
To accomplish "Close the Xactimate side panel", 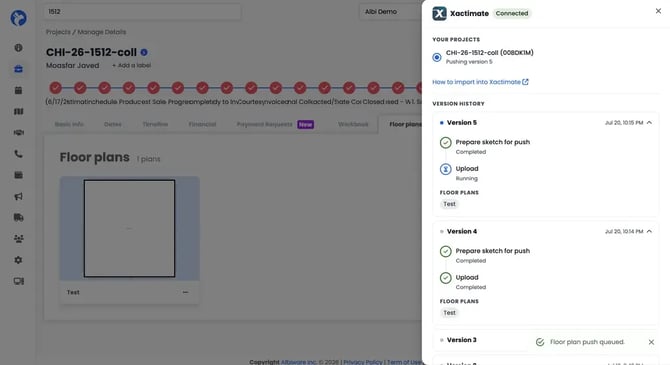I will point(658,11).
